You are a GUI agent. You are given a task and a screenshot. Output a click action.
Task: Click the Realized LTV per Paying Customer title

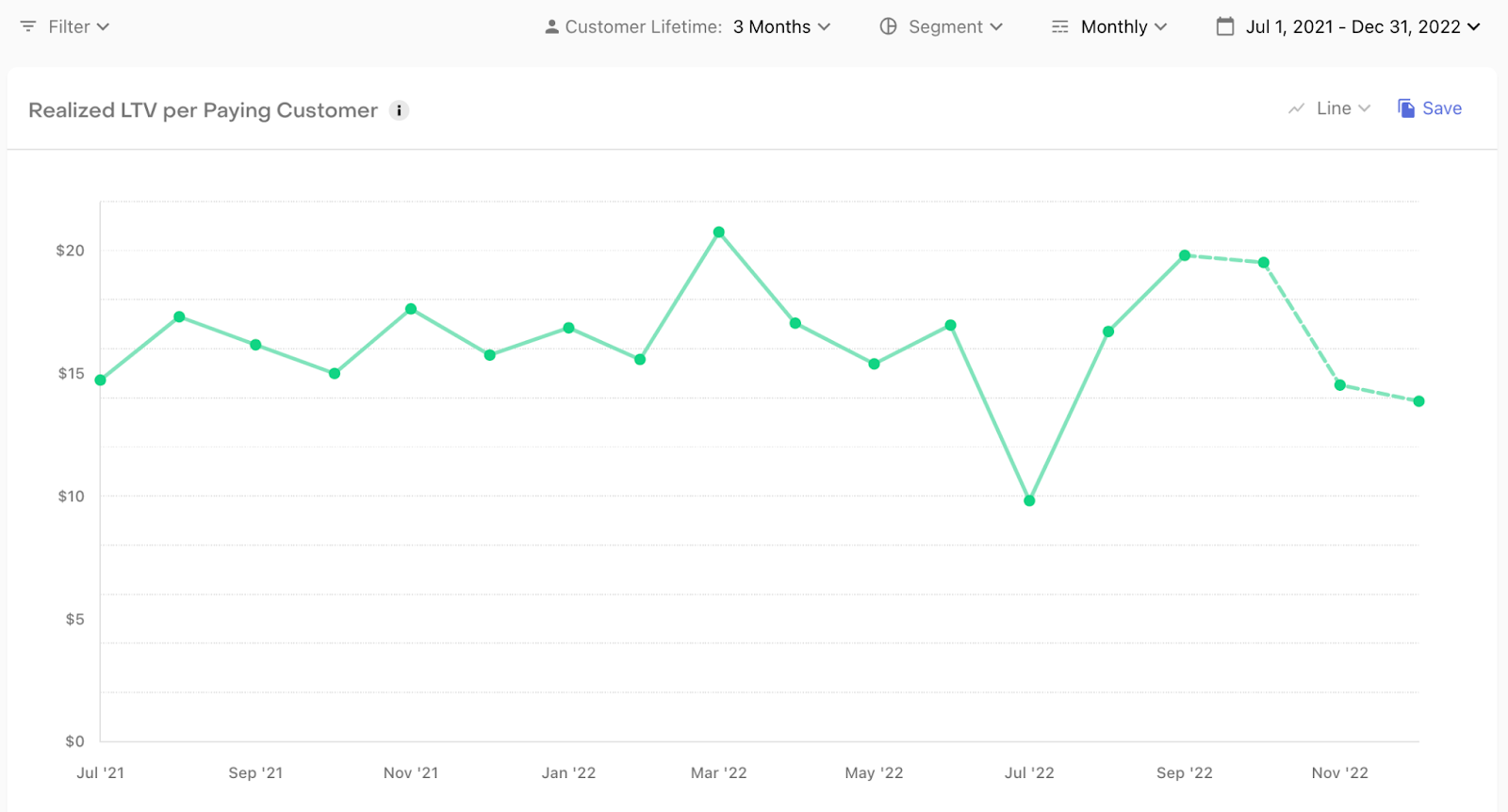[203, 110]
